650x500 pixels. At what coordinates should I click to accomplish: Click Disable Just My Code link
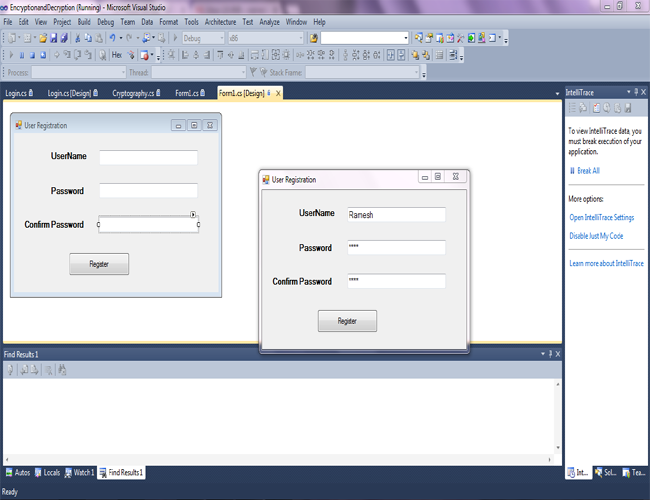596,236
